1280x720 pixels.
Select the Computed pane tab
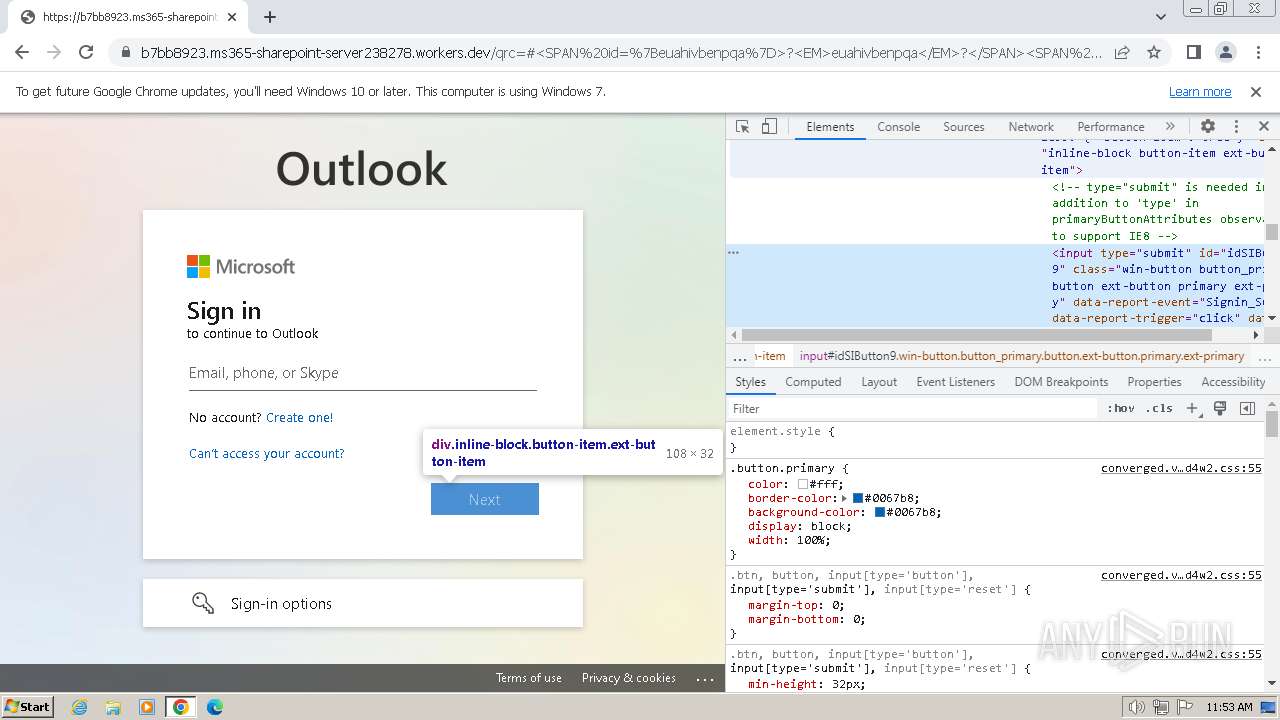pyautogui.click(x=813, y=382)
